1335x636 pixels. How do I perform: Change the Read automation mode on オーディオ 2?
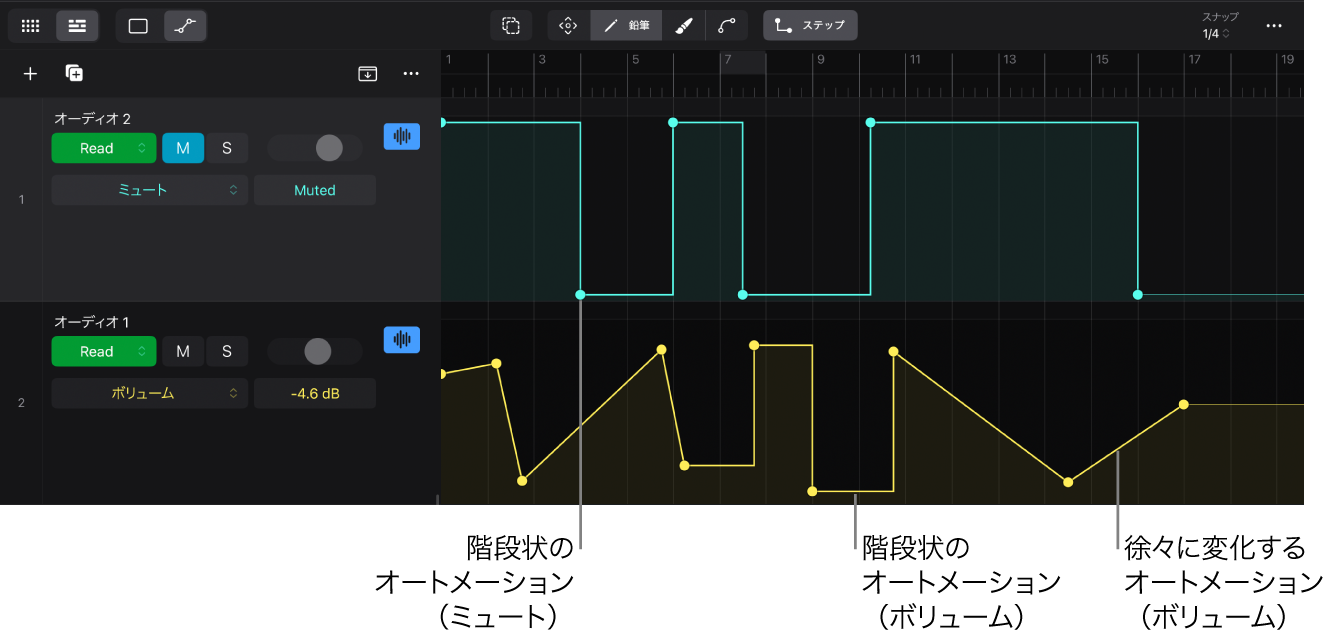(104, 148)
